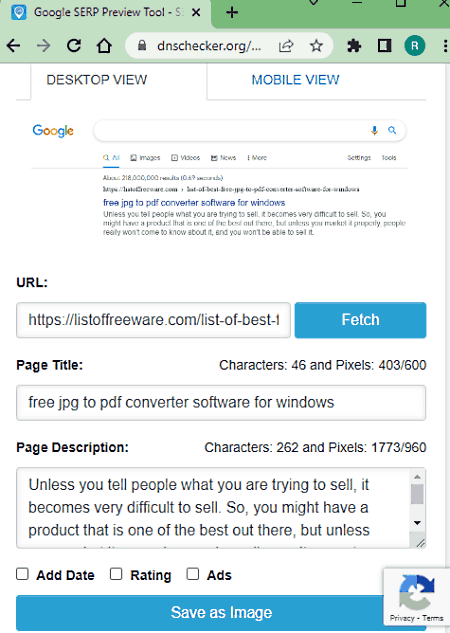Viewport: 450px width, 633px height.
Task: Click the Fetch button
Action: pos(360,320)
